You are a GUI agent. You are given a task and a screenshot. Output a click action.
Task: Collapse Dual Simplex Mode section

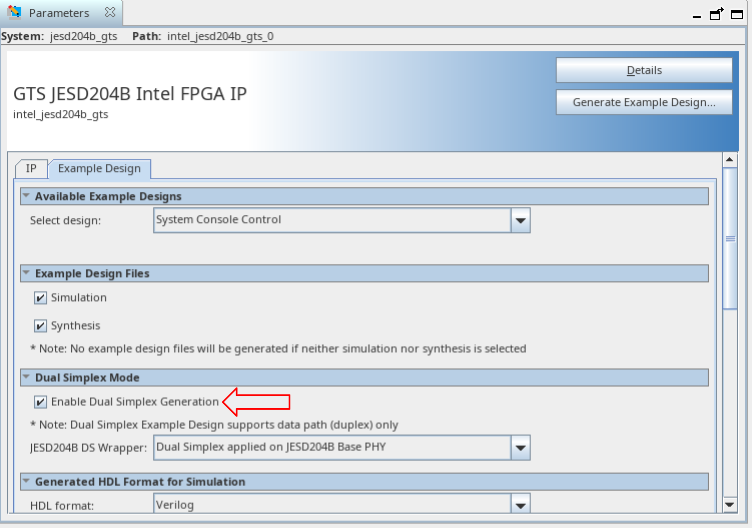tap(26, 377)
